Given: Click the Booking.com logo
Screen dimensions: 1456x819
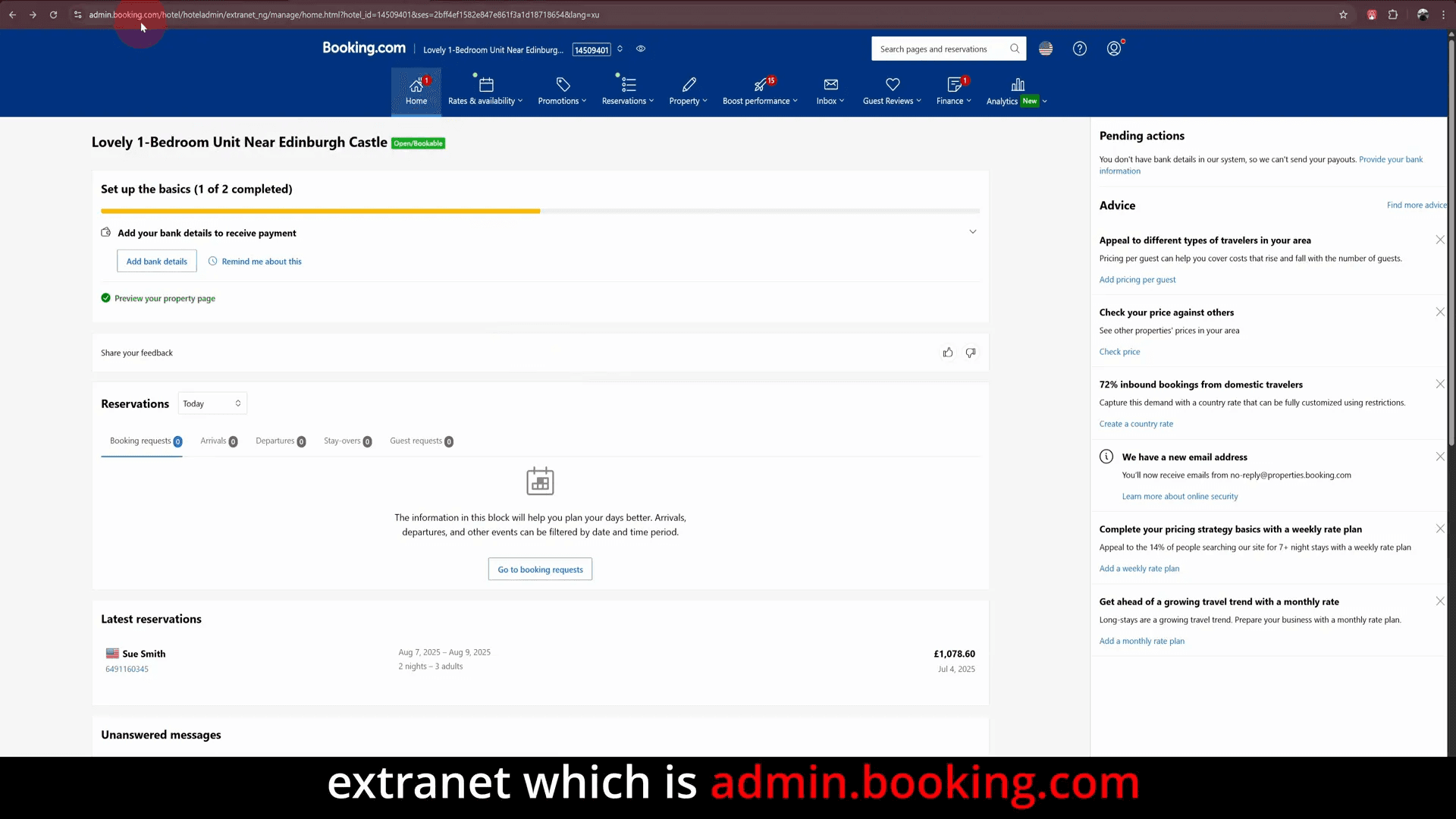Looking at the screenshot, I should point(364,48).
